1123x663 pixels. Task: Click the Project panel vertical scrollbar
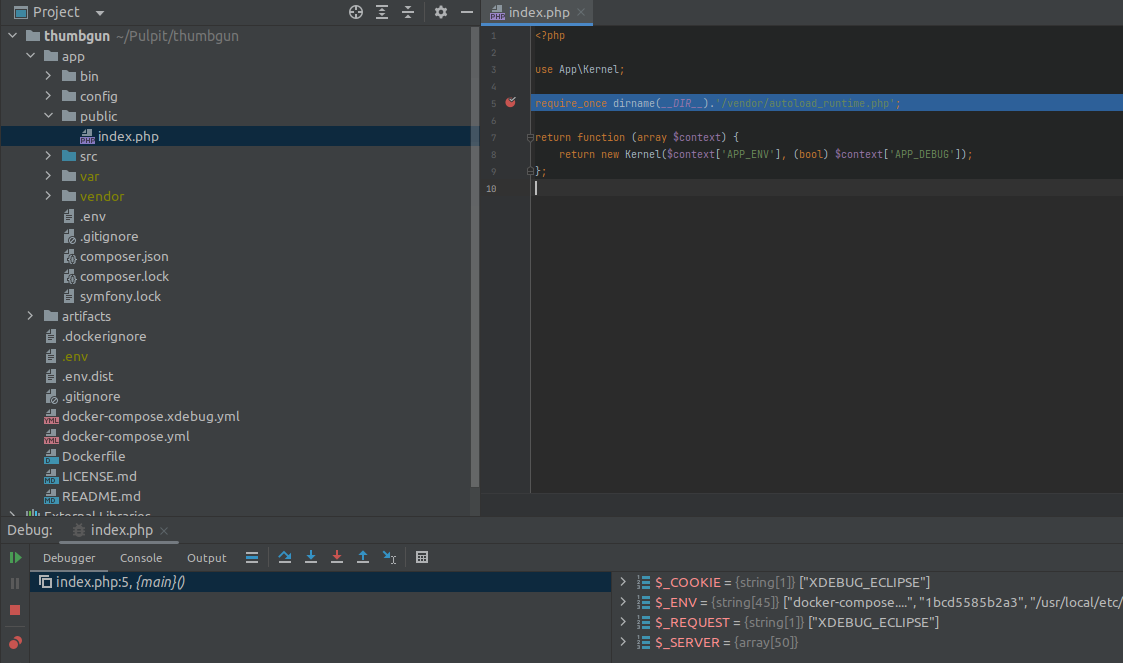pyautogui.click(x=474, y=258)
